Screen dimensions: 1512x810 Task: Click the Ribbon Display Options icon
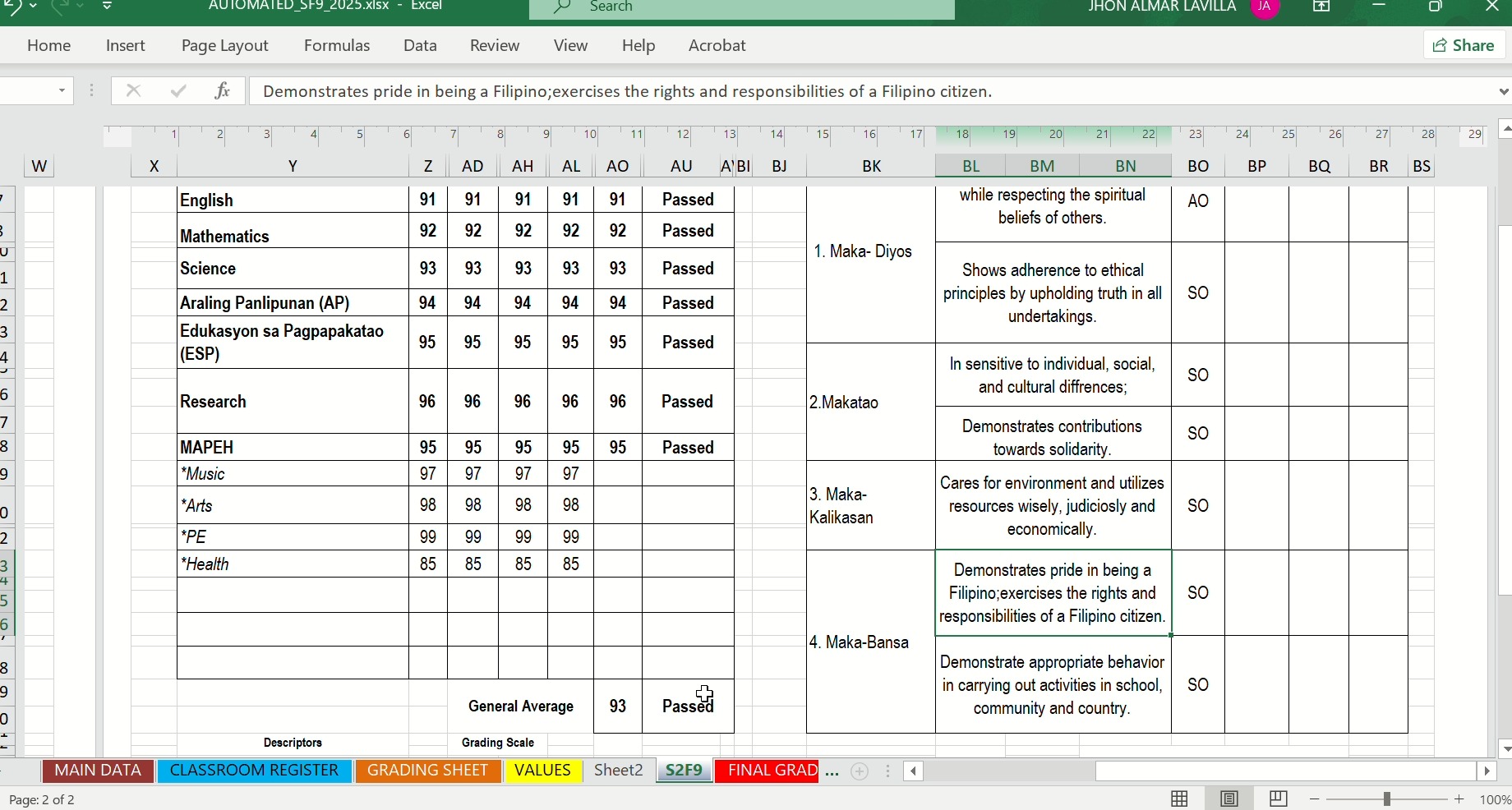[1322, 7]
